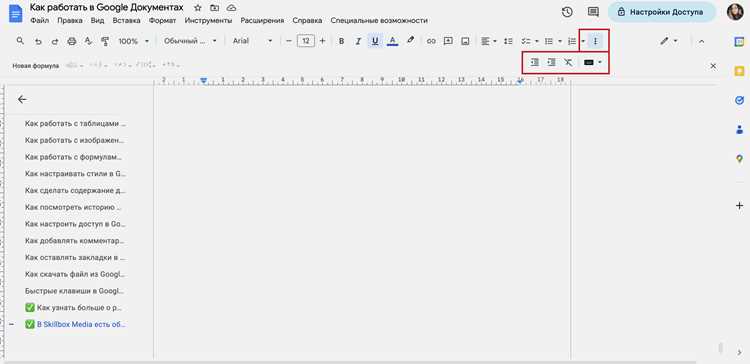This screenshot has height=364, width=750.
Task: Open the search menus magnifier tool
Action: [20, 41]
